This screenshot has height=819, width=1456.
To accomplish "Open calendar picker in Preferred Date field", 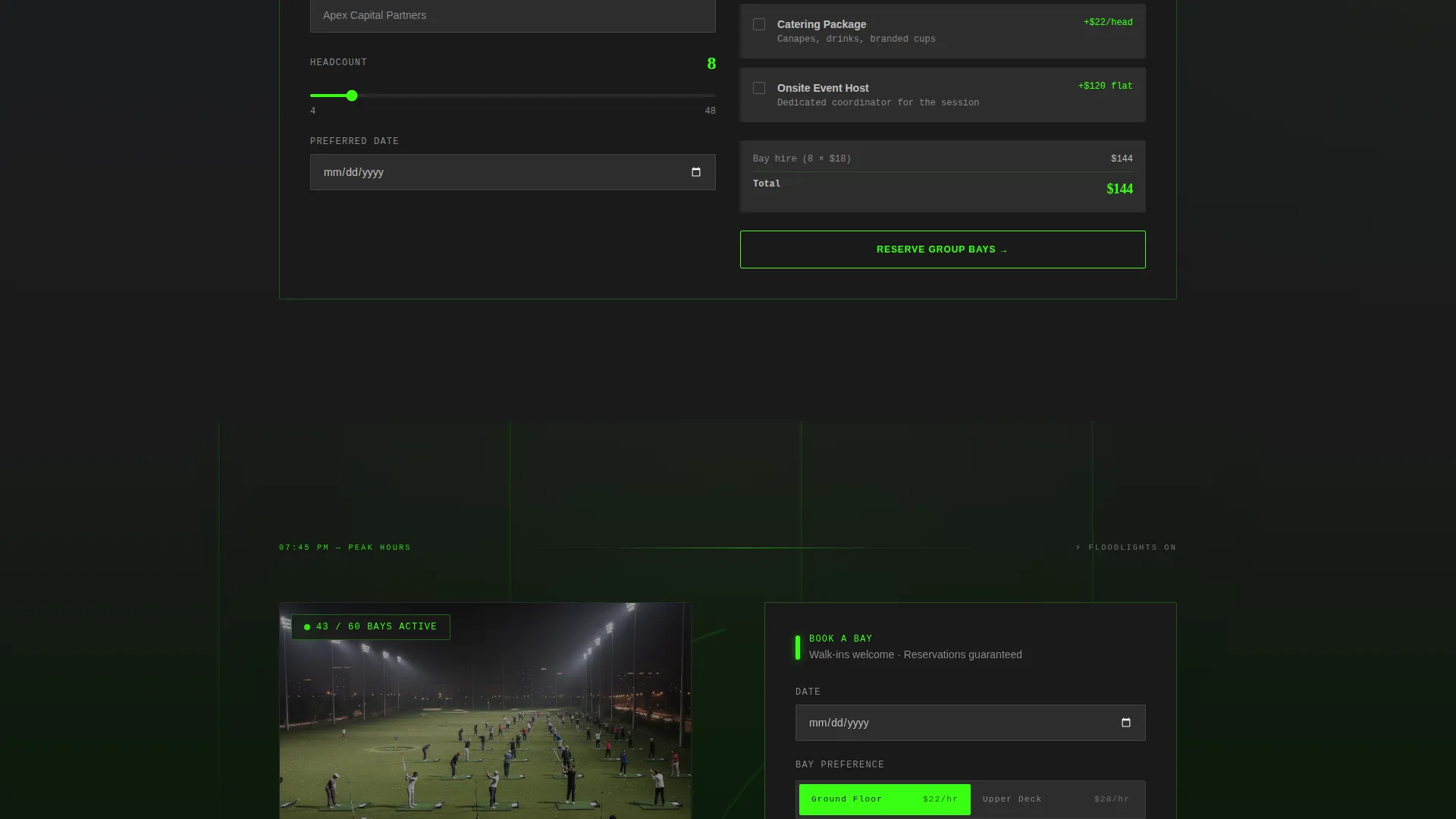I will pos(695,172).
